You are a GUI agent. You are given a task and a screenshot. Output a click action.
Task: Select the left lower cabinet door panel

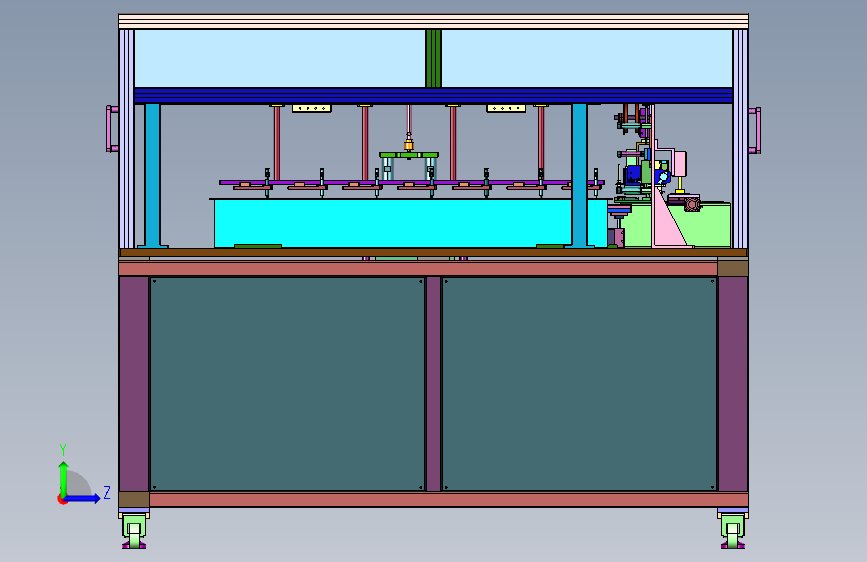287,384
